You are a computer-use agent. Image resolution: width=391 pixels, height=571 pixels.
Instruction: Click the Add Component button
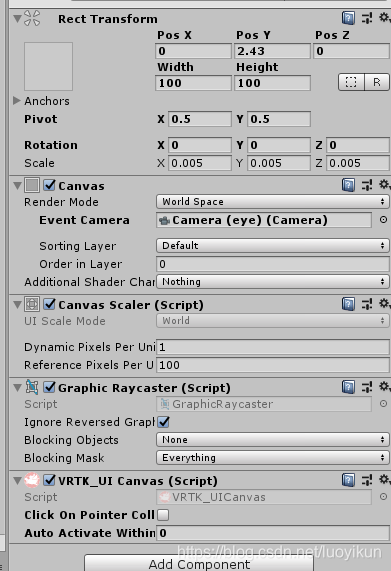click(199, 563)
